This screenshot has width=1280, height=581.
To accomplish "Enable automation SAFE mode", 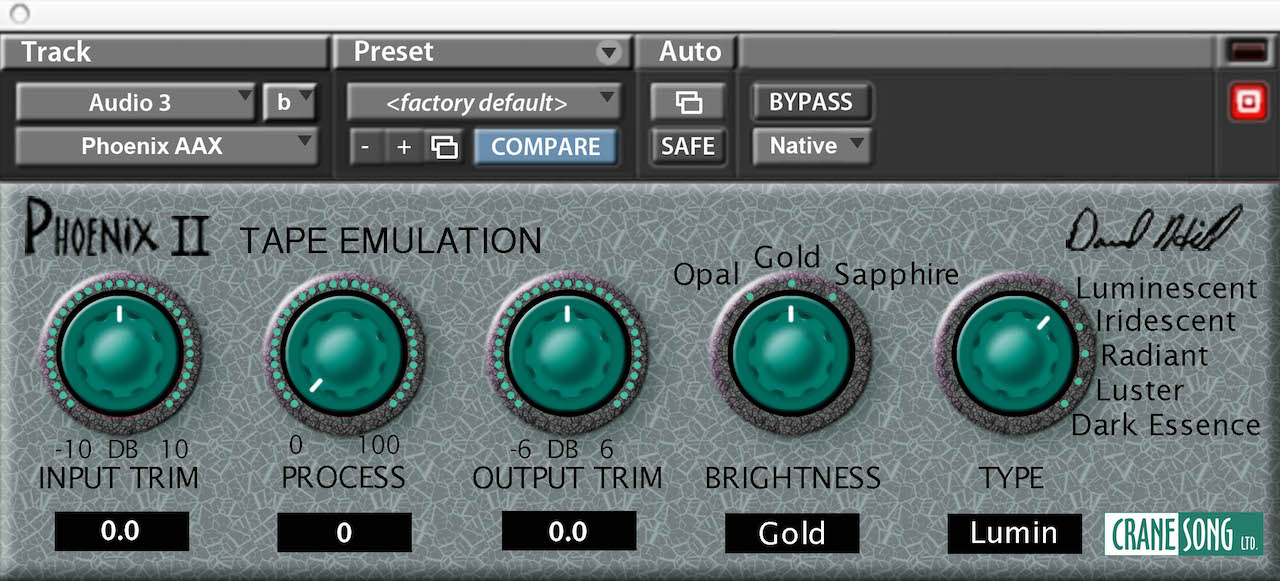I will pyautogui.click(x=688, y=147).
